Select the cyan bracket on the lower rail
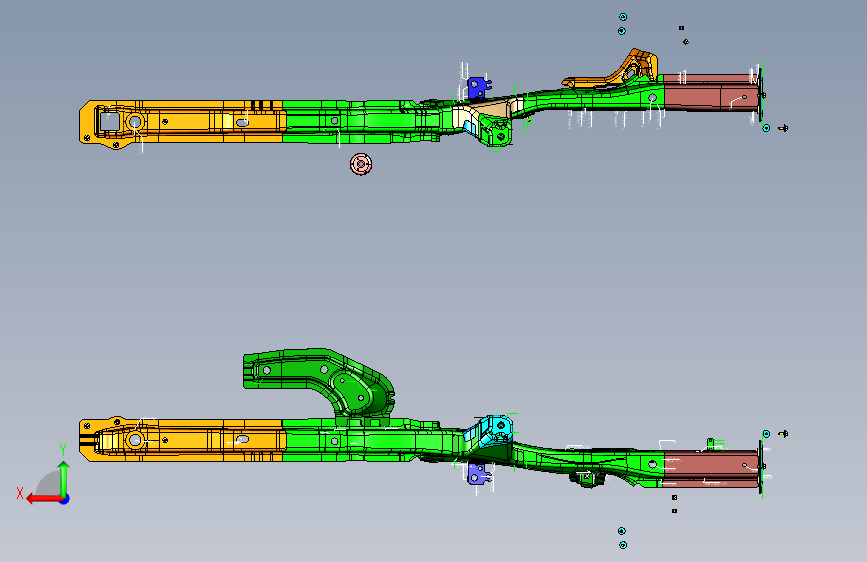The width and height of the screenshot is (867, 562). point(494,431)
